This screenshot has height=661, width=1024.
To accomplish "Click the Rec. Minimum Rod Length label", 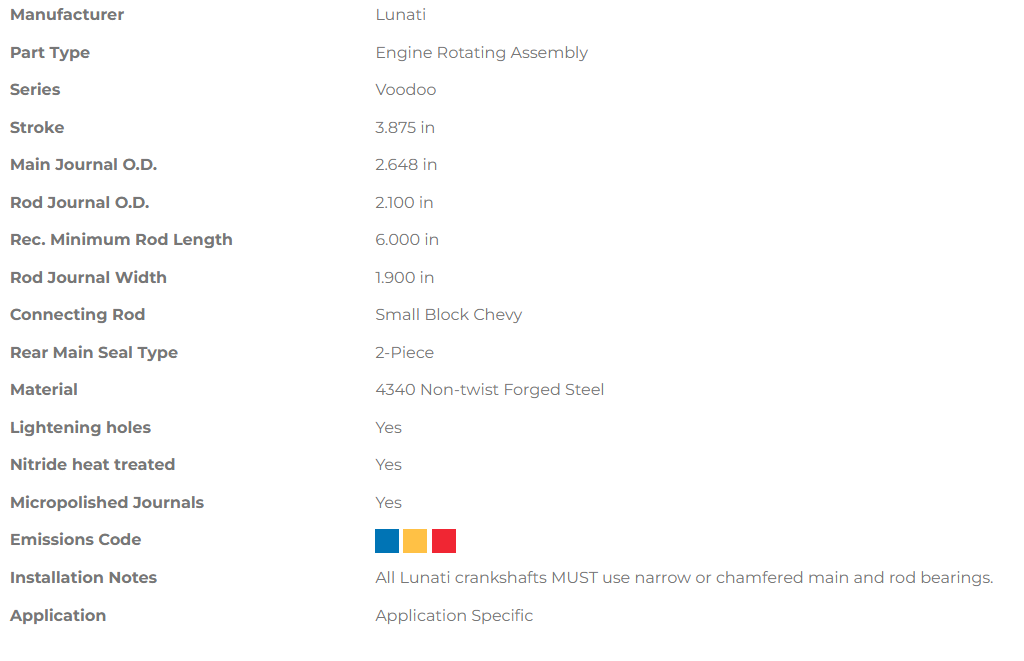I will coord(121,240).
